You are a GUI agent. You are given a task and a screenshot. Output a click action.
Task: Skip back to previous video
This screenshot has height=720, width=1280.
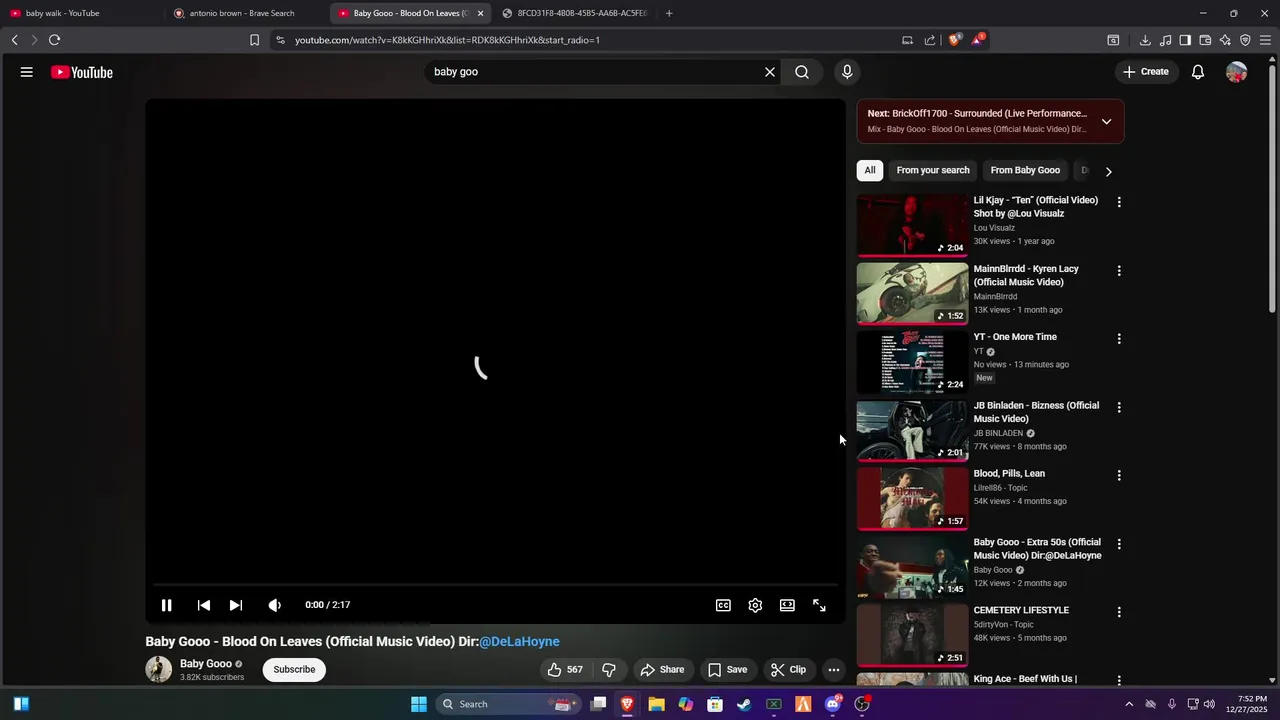pyautogui.click(x=204, y=605)
